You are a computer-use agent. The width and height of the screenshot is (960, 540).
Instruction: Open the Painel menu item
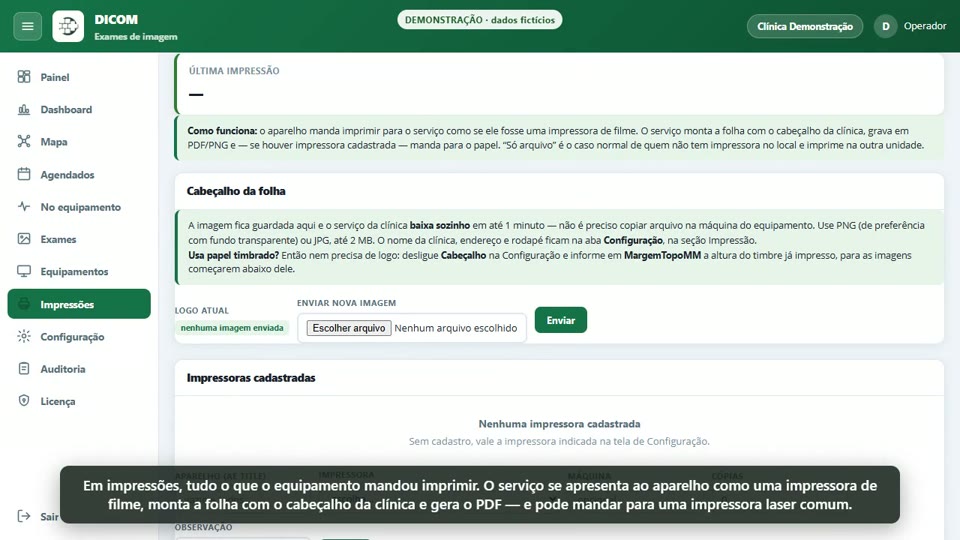(x=79, y=77)
